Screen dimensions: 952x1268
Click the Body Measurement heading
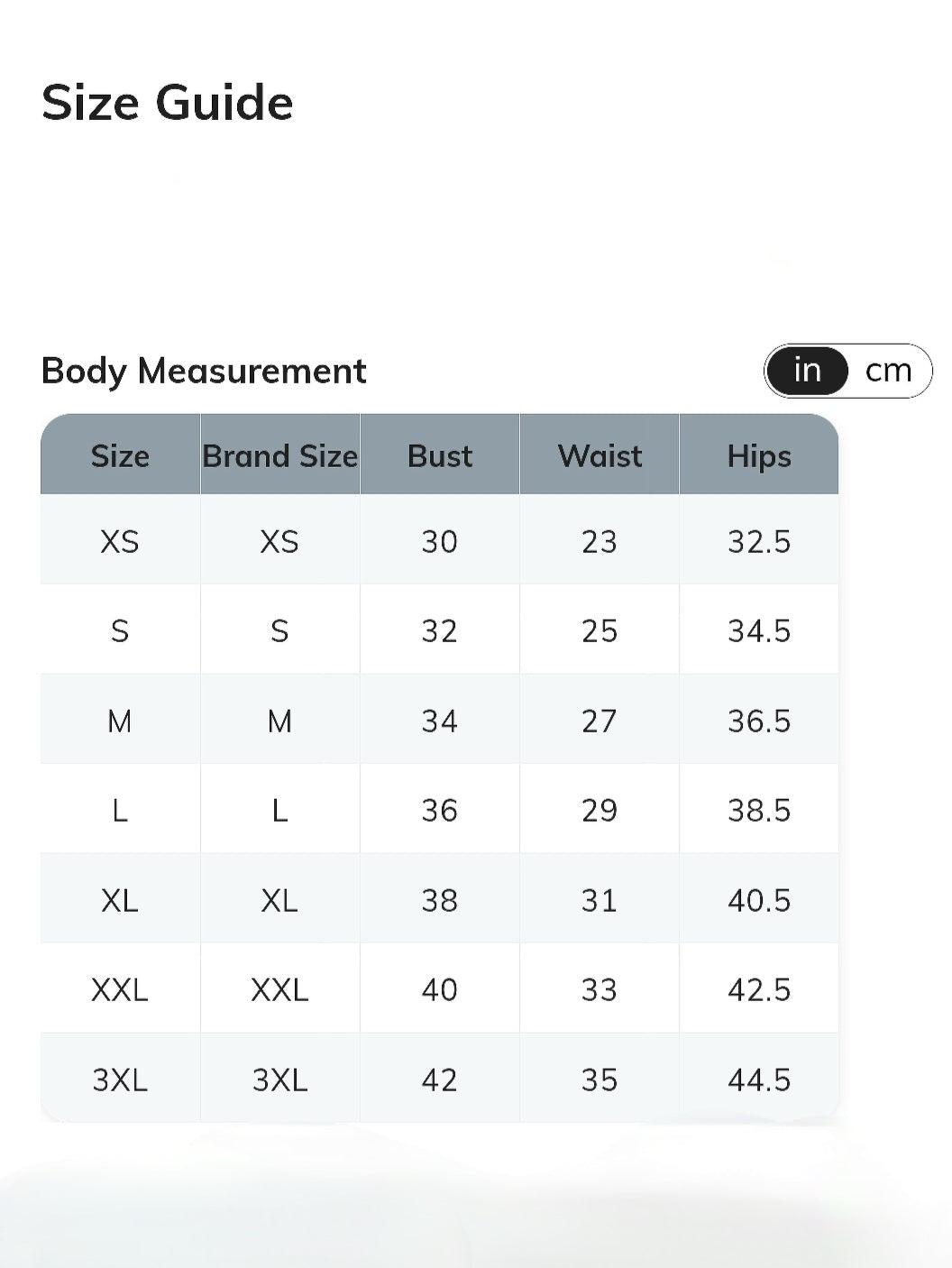(204, 371)
